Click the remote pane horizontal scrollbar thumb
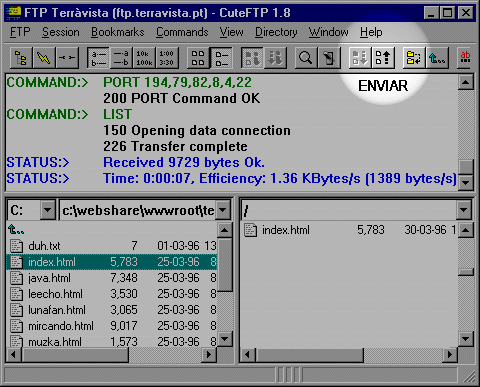Image resolution: width=480 pixels, height=387 pixels. (x=310, y=354)
